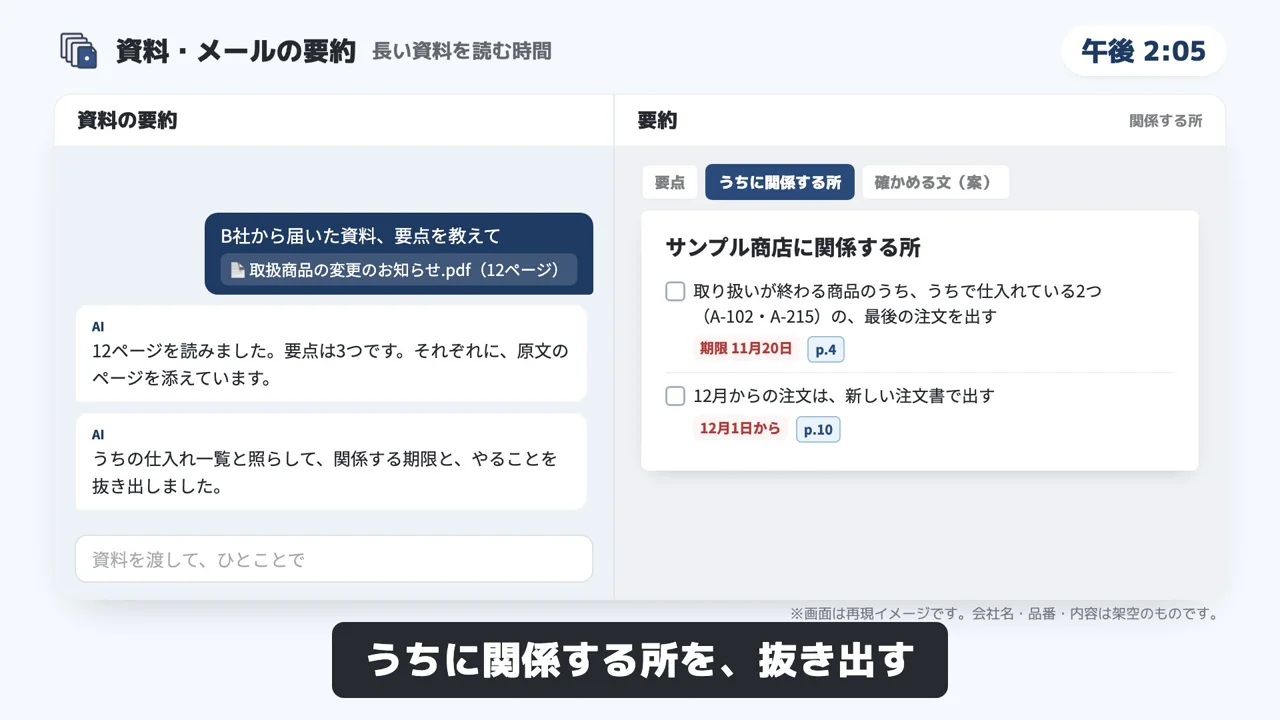Click the 資料・メールの要約 page title

[236, 51]
